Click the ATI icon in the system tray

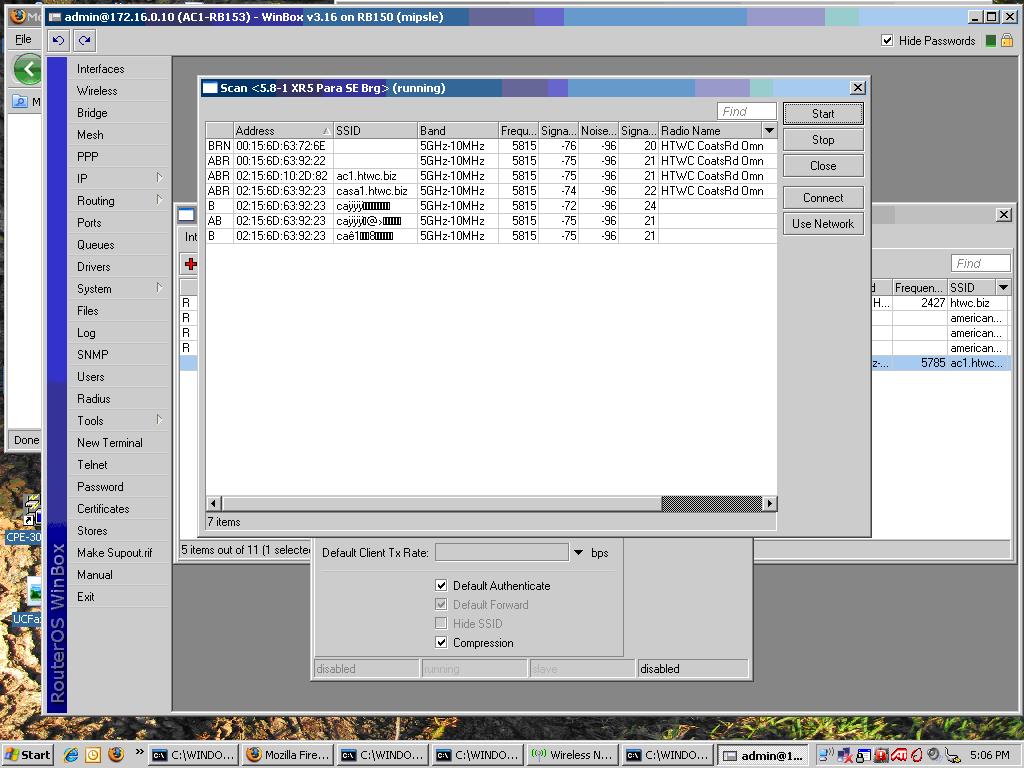tap(897, 755)
